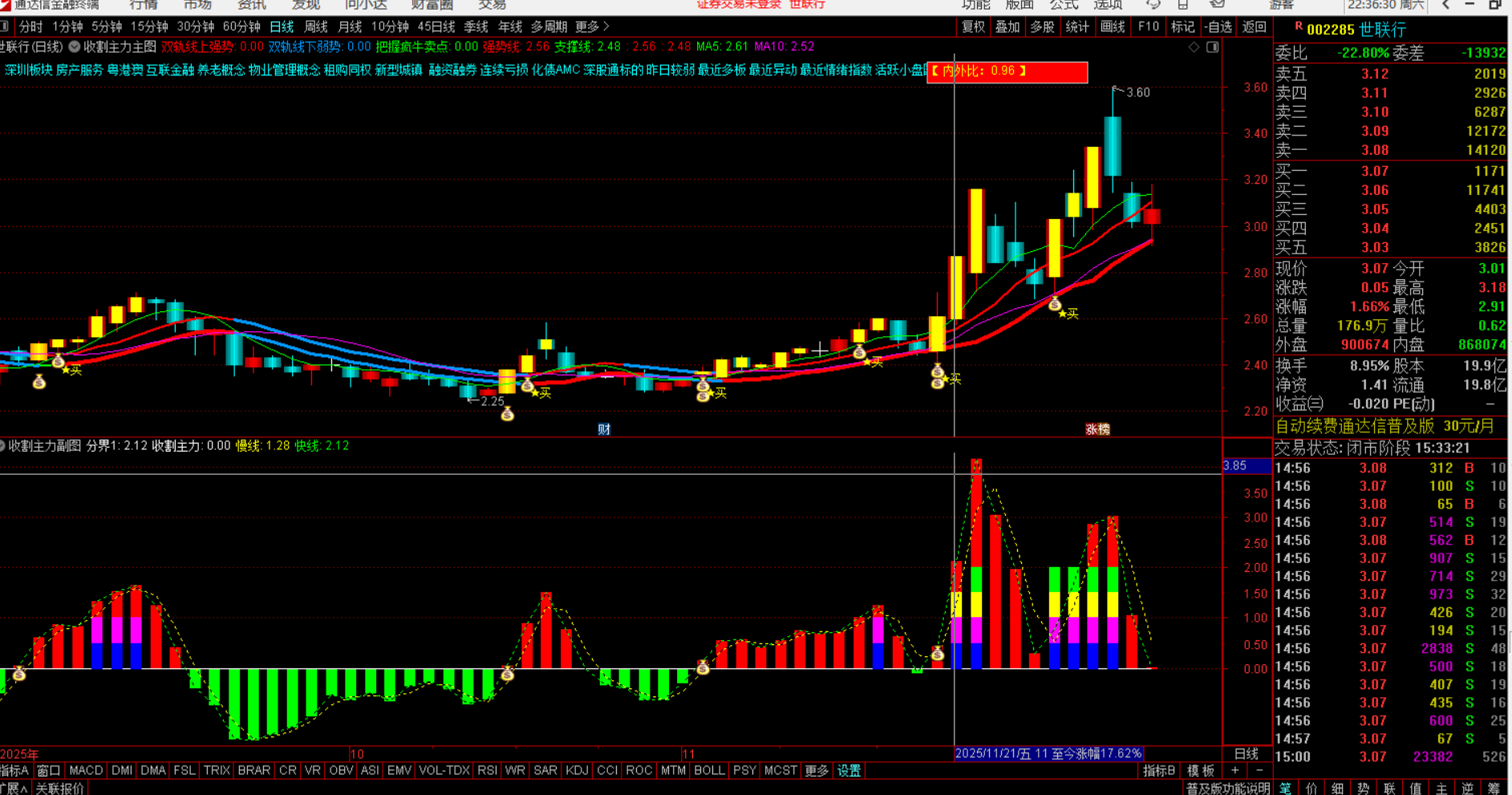Click the 多股 multi-stock button
Screen dimensions: 1512x795
1042,26
